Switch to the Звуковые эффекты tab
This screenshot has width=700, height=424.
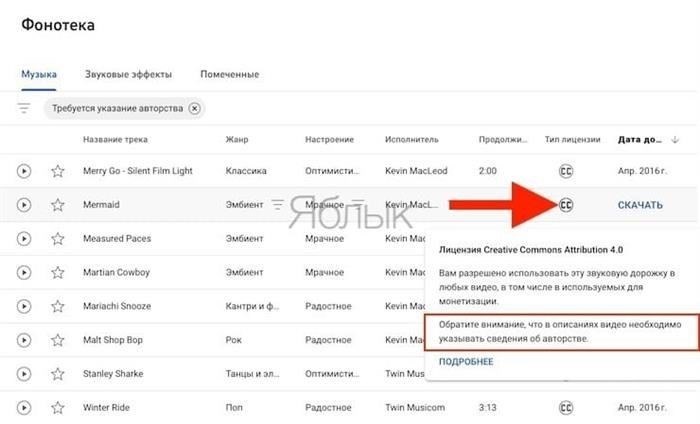pos(128,74)
